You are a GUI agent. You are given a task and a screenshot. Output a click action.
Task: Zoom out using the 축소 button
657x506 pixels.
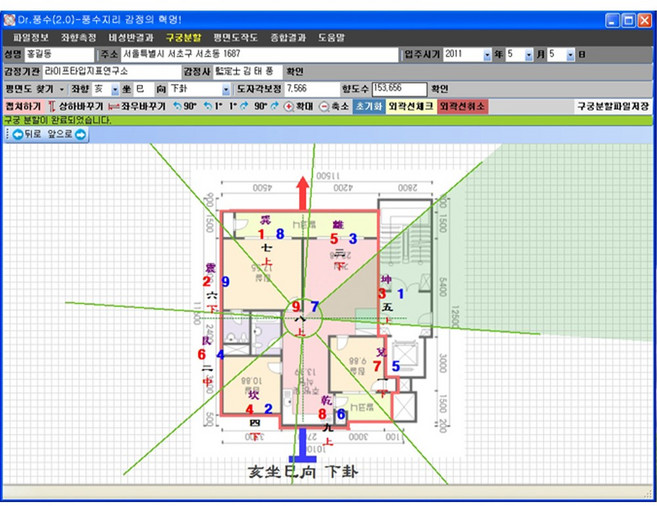(334, 106)
